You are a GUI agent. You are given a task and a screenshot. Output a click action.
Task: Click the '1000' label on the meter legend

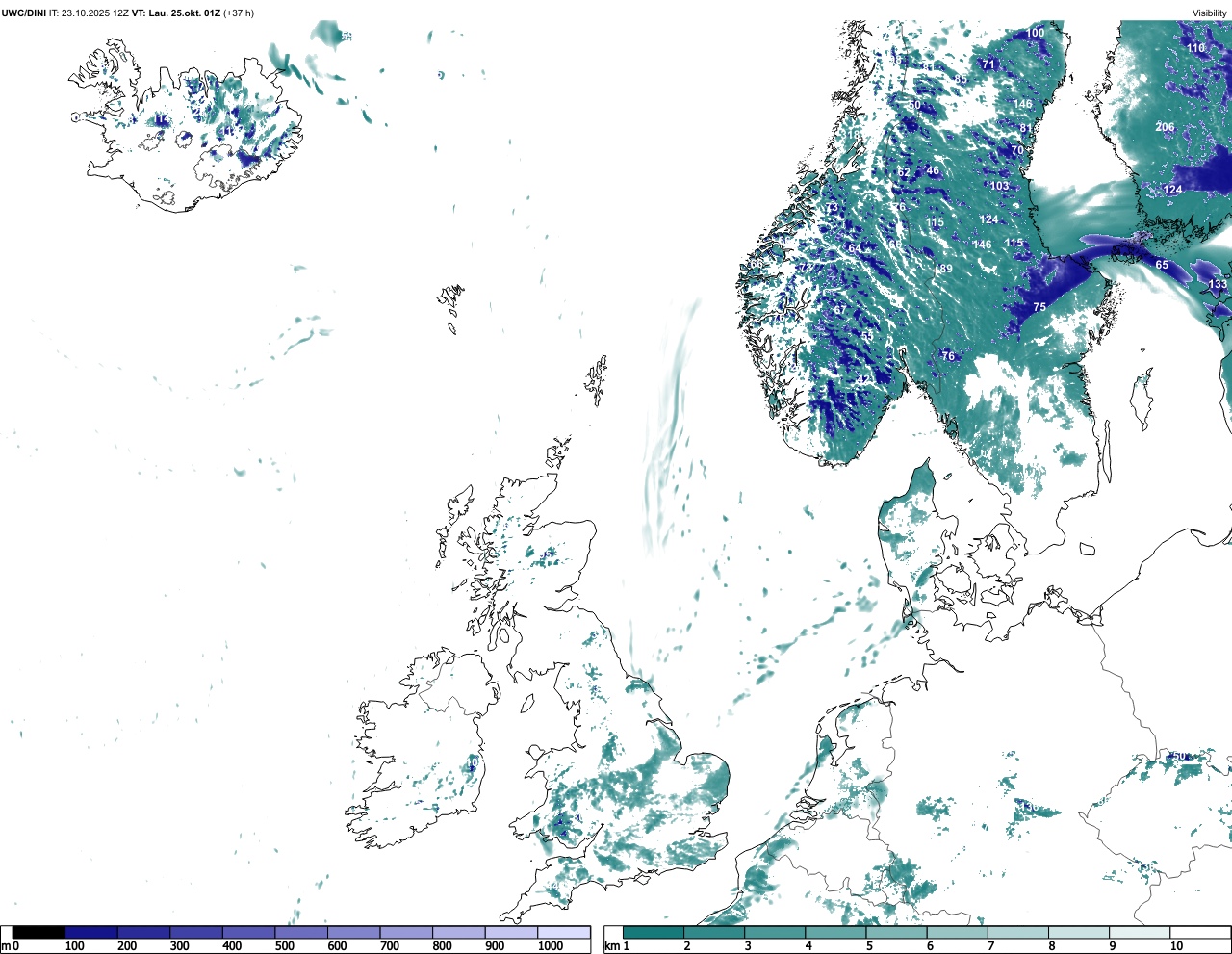[551, 946]
